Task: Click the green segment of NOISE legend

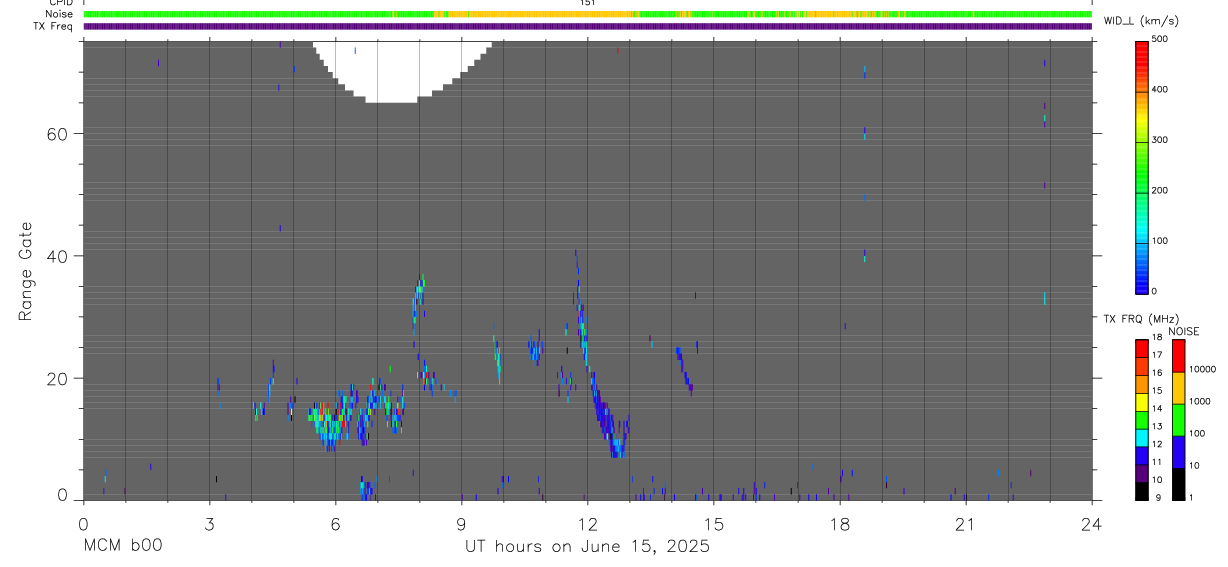Action: [1178, 420]
